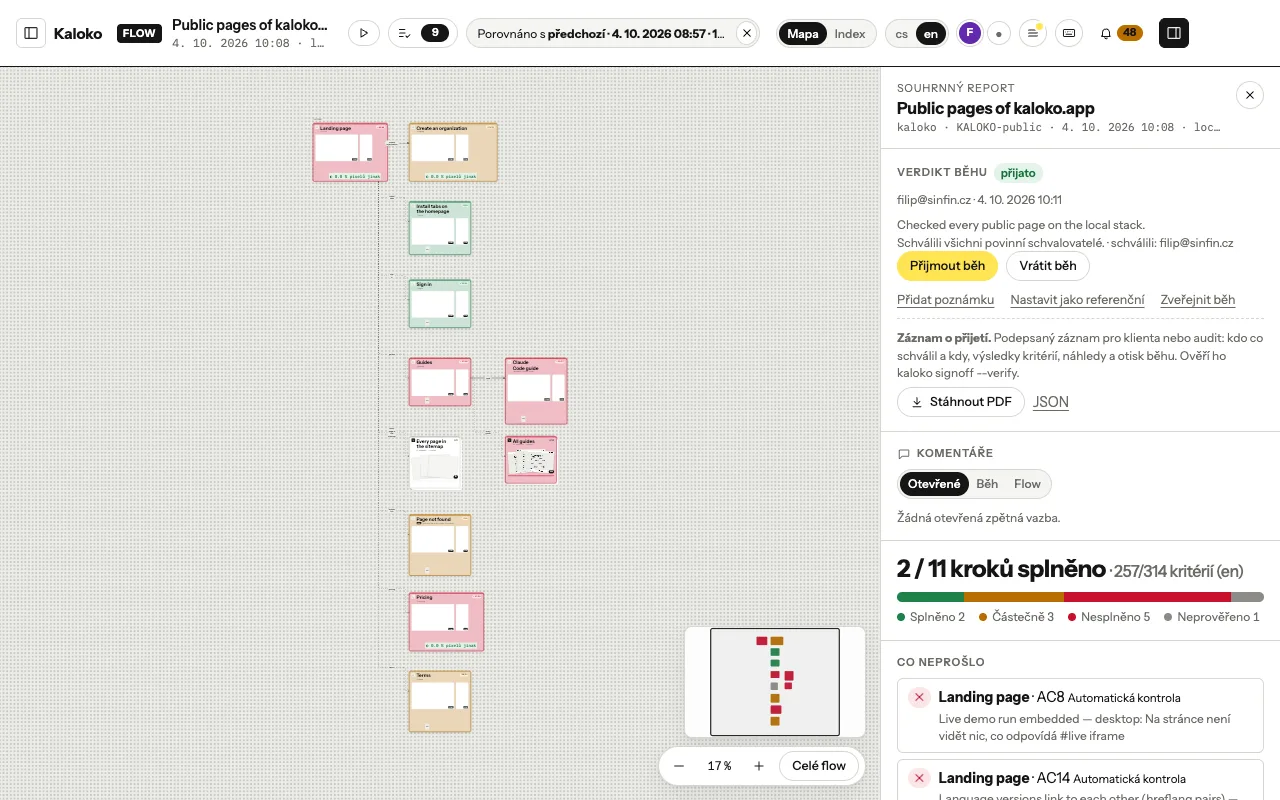Open the keyboard shortcuts icon

point(1069,33)
